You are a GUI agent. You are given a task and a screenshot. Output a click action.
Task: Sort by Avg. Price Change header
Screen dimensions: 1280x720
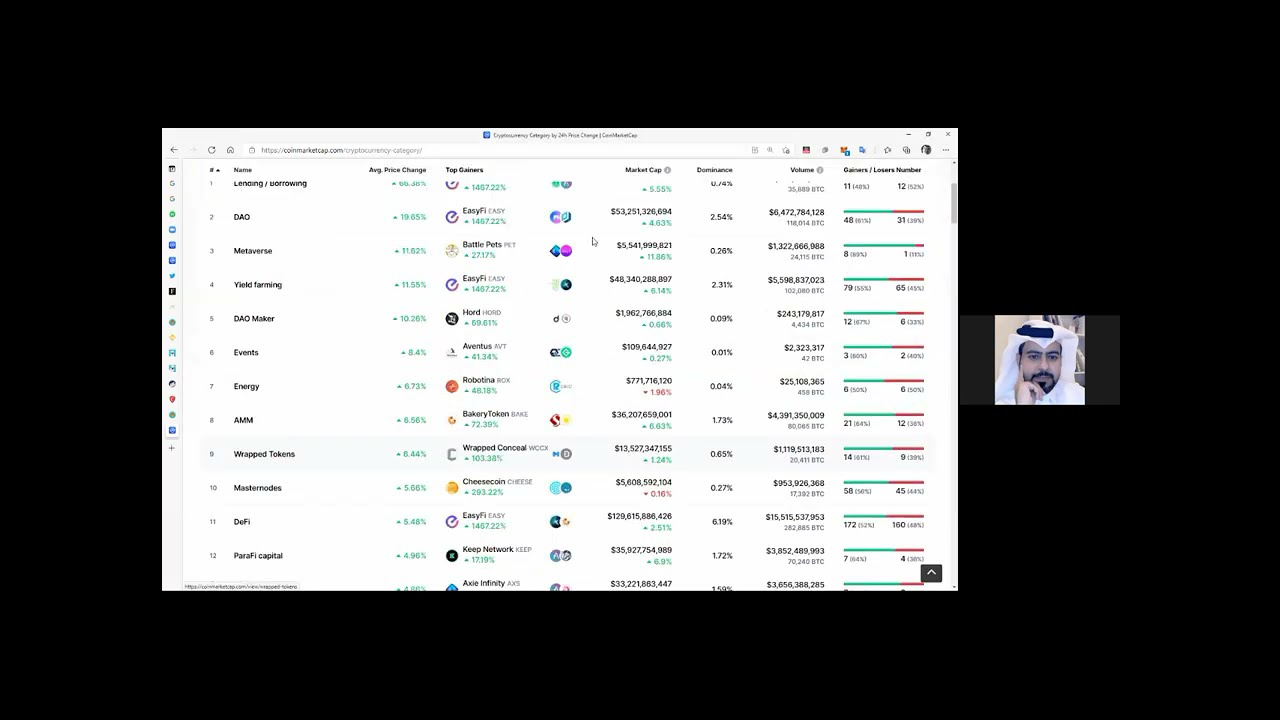(397, 170)
